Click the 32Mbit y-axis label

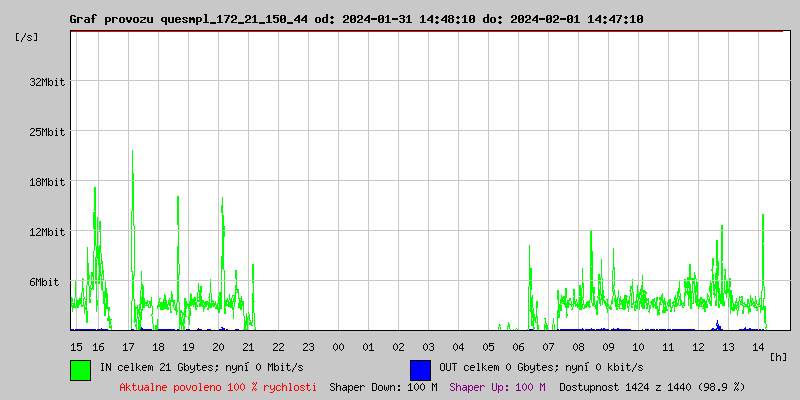coord(47,82)
